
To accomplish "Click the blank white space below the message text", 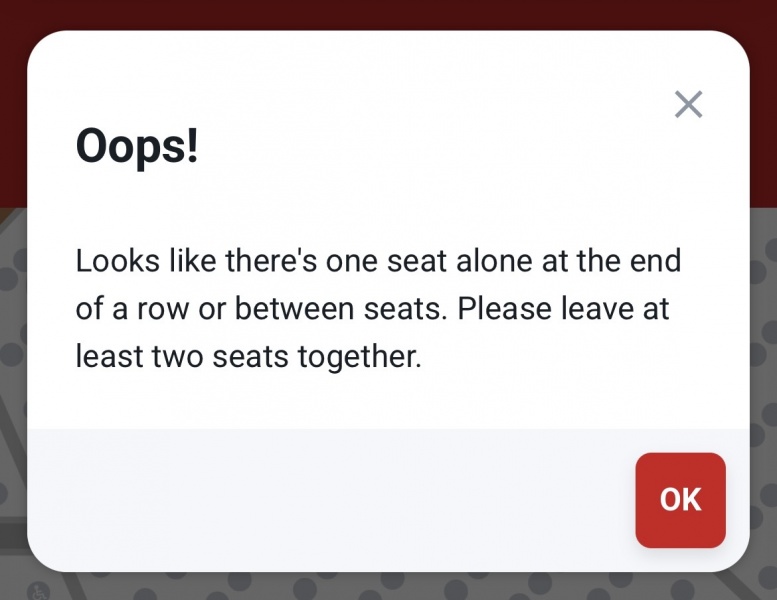I will tap(388, 400).
